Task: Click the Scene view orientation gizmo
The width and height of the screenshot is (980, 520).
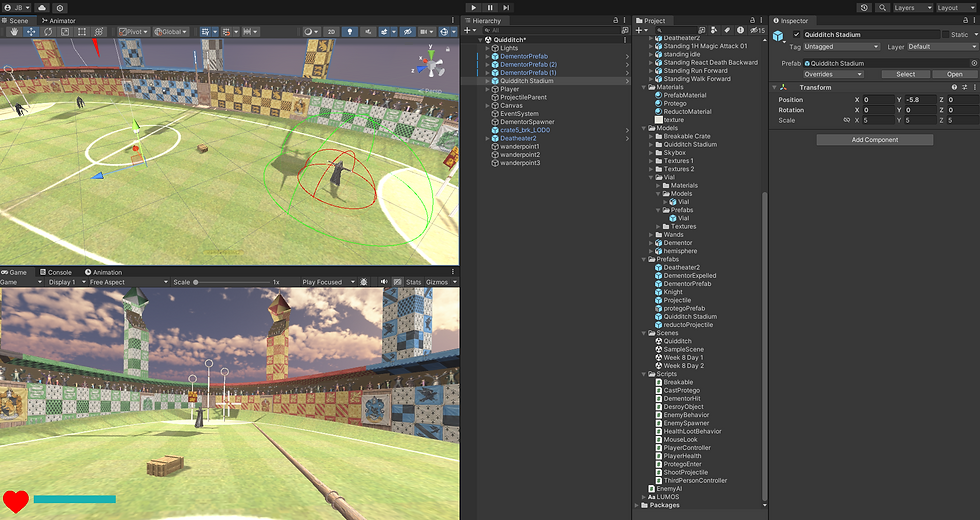Action: (431, 64)
